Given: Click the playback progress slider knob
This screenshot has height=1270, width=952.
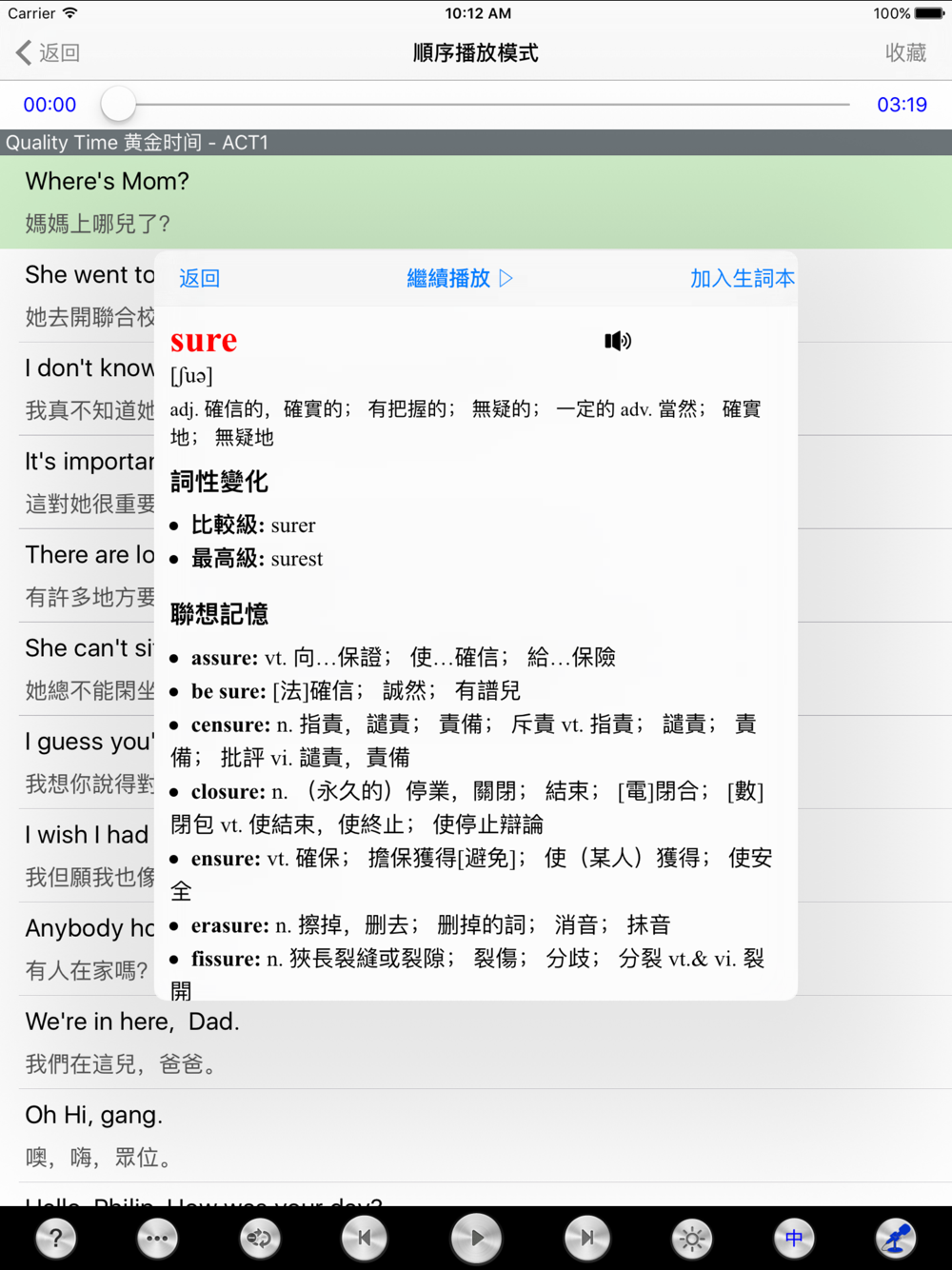Looking at the screenshot, I should (118, 104).
